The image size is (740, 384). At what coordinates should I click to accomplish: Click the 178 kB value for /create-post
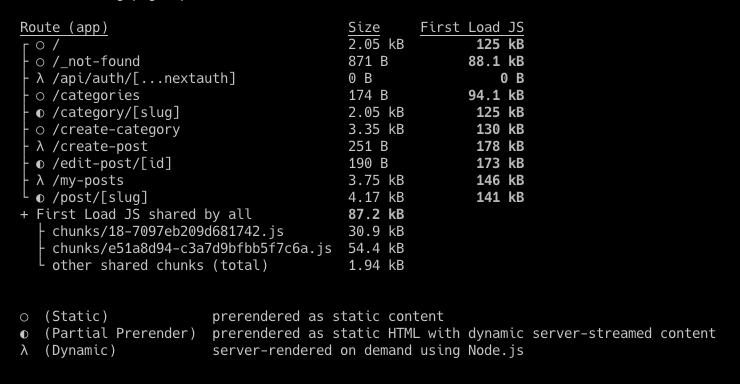pos(500,146)
